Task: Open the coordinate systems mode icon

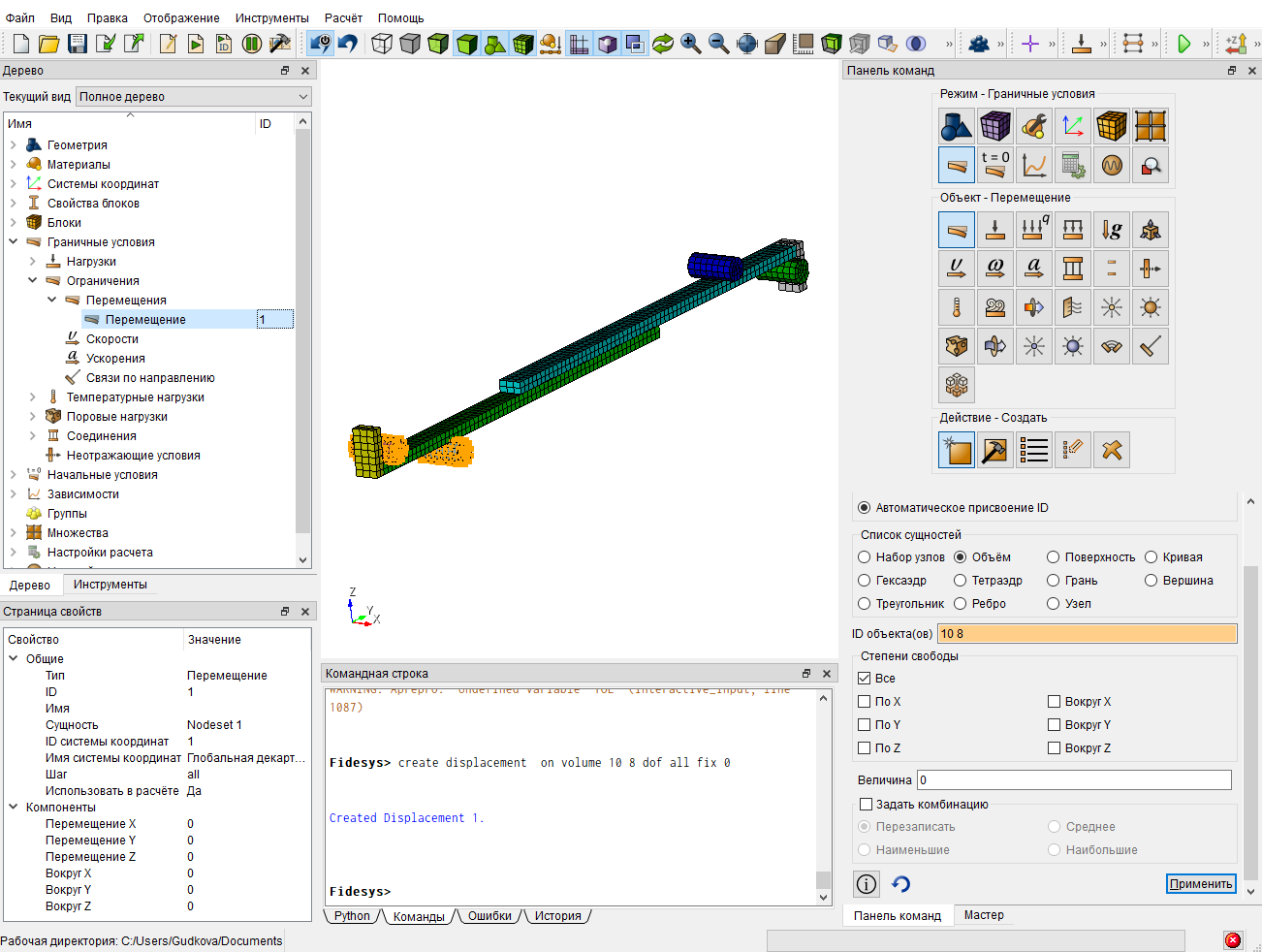Action: (x=1073, y=126)
